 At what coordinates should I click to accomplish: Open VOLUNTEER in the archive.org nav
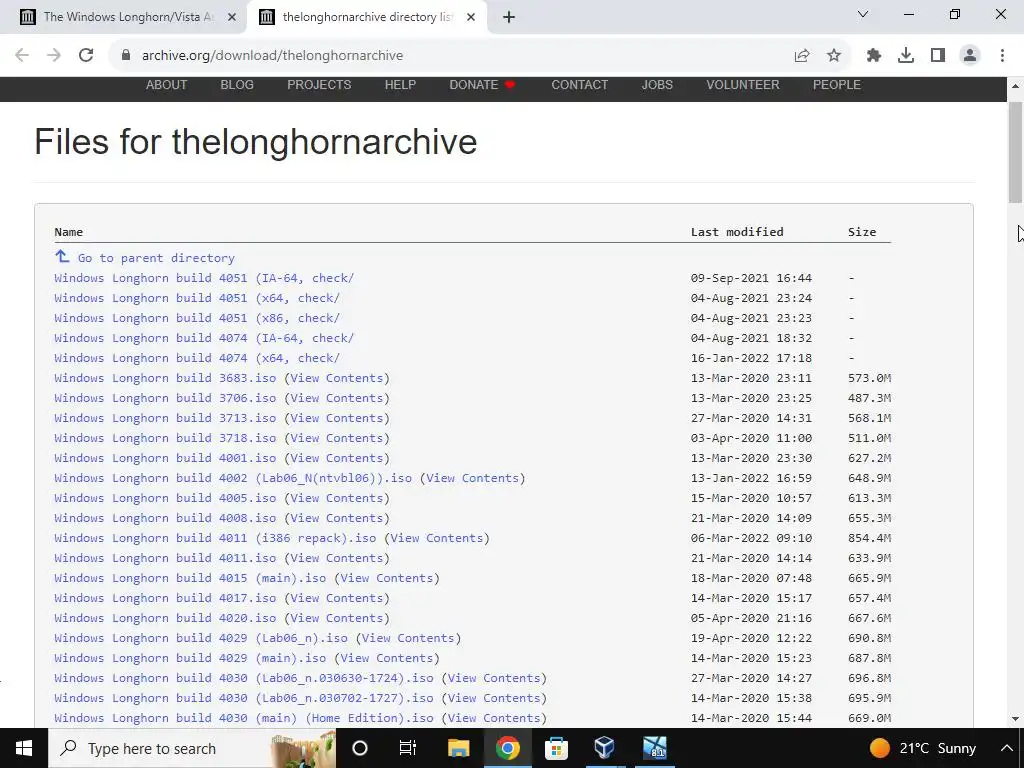coord(743,85)
